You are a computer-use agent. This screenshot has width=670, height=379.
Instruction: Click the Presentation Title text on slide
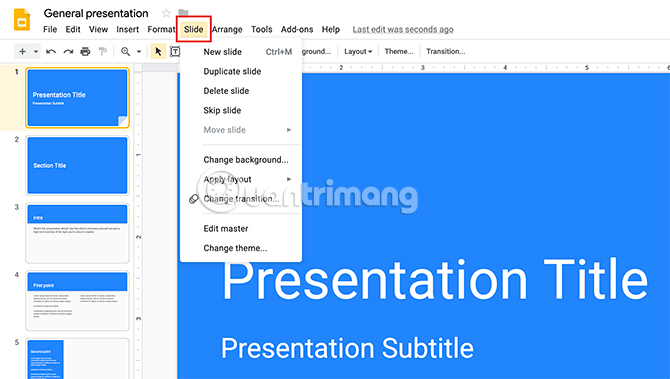(x=435, y=280)
